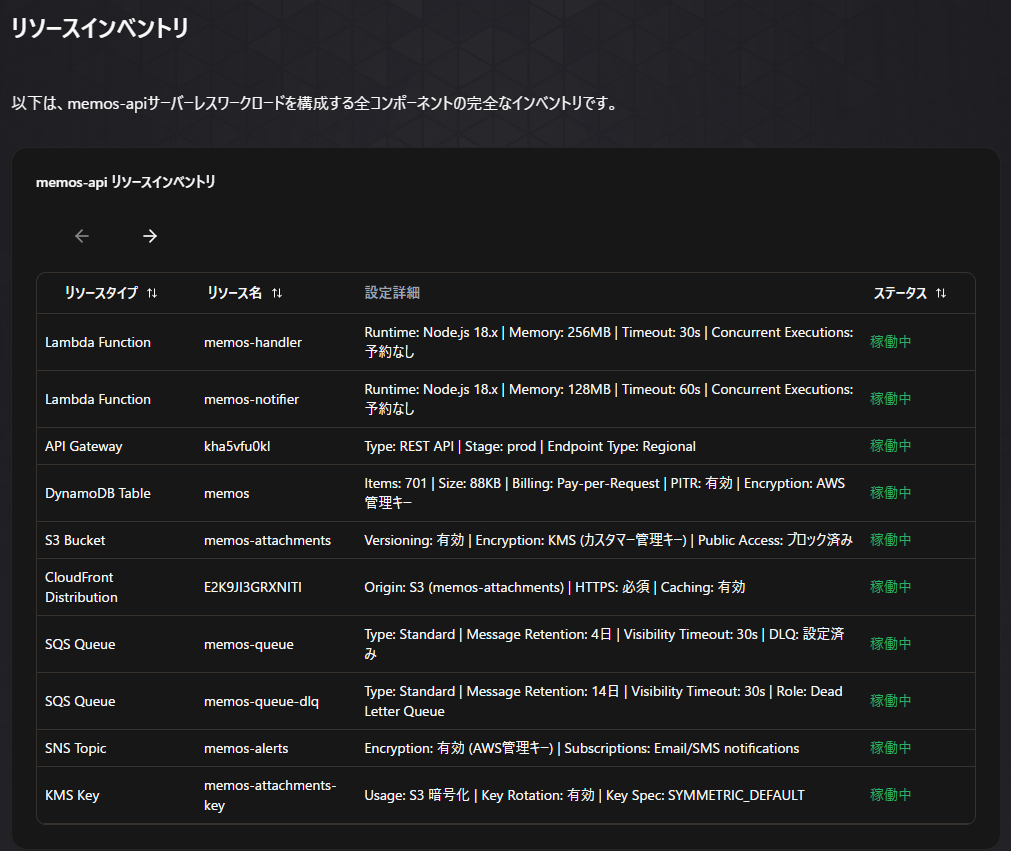Click the memos-alerts topic name
1011x851 pixels.
point(246,748)
